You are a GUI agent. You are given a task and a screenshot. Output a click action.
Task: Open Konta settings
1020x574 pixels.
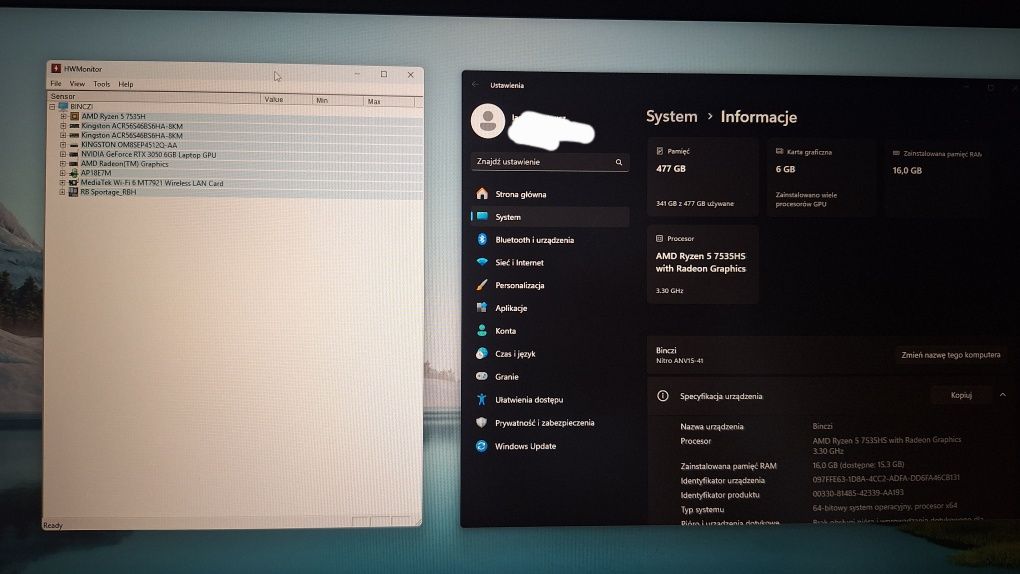pos(550,331)
